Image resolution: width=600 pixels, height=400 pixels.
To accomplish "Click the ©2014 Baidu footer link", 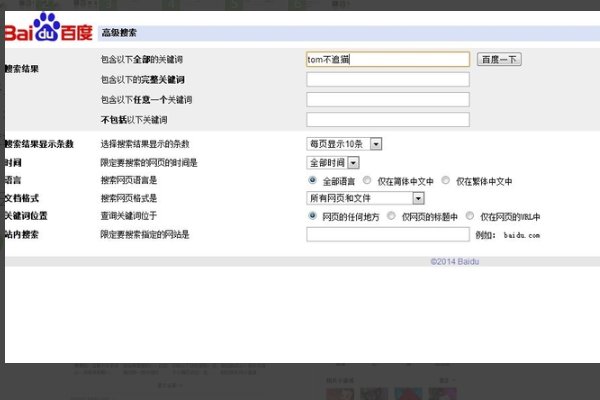I will coord(455,261).
